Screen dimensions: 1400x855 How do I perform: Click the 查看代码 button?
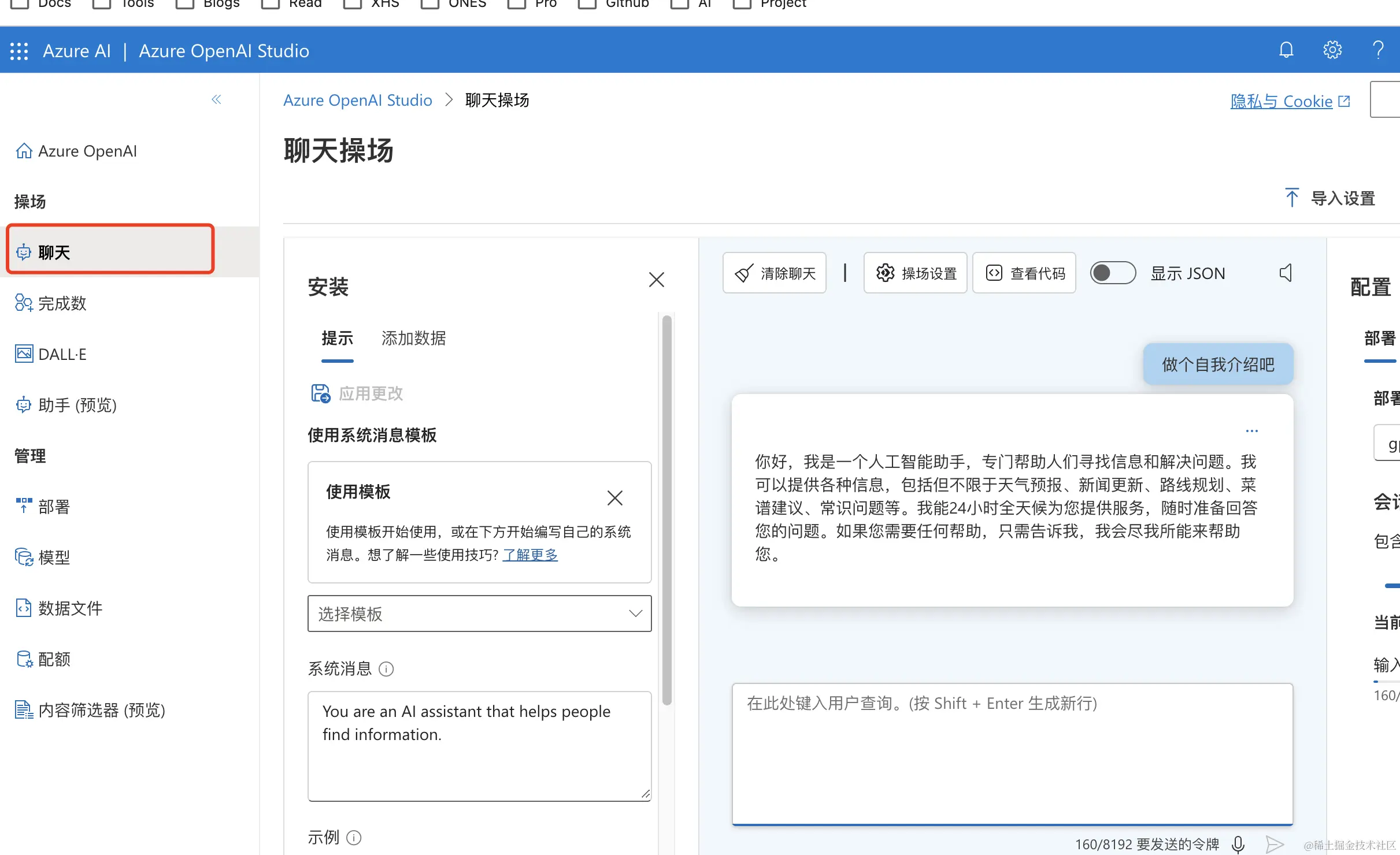click(x=1024, y=273)
